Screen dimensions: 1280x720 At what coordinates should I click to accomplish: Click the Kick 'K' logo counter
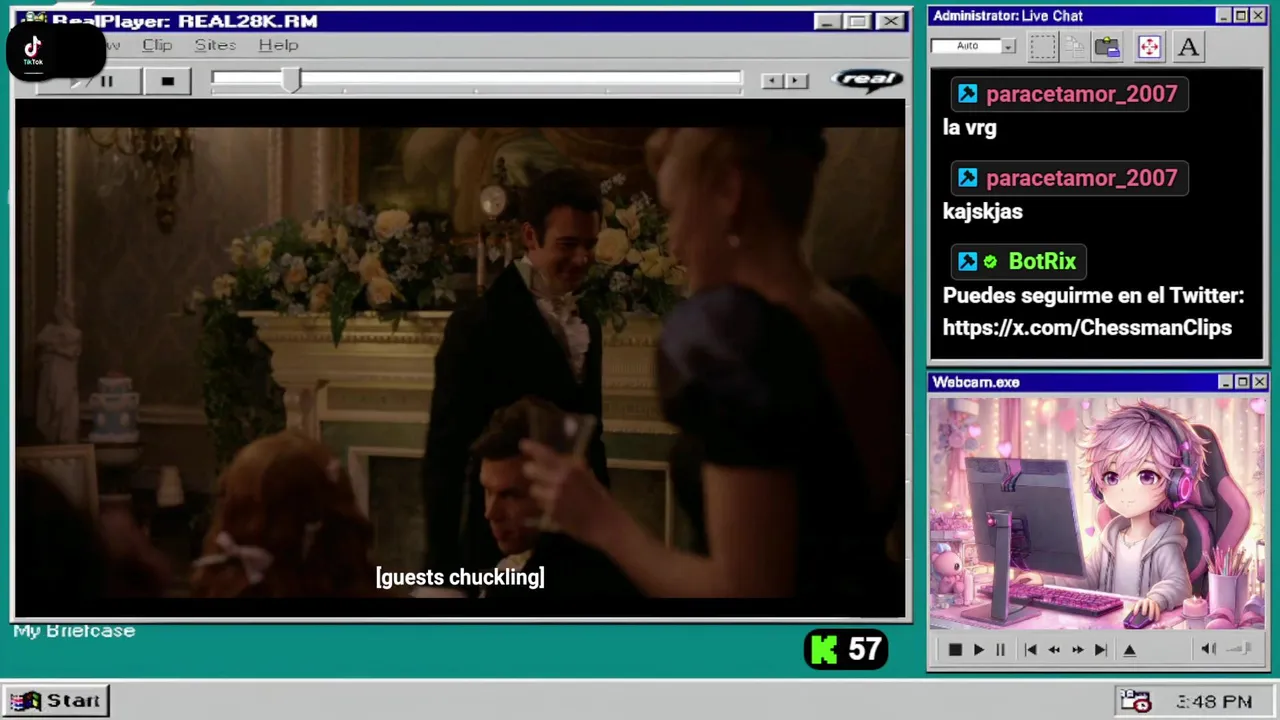click(824, 650)
